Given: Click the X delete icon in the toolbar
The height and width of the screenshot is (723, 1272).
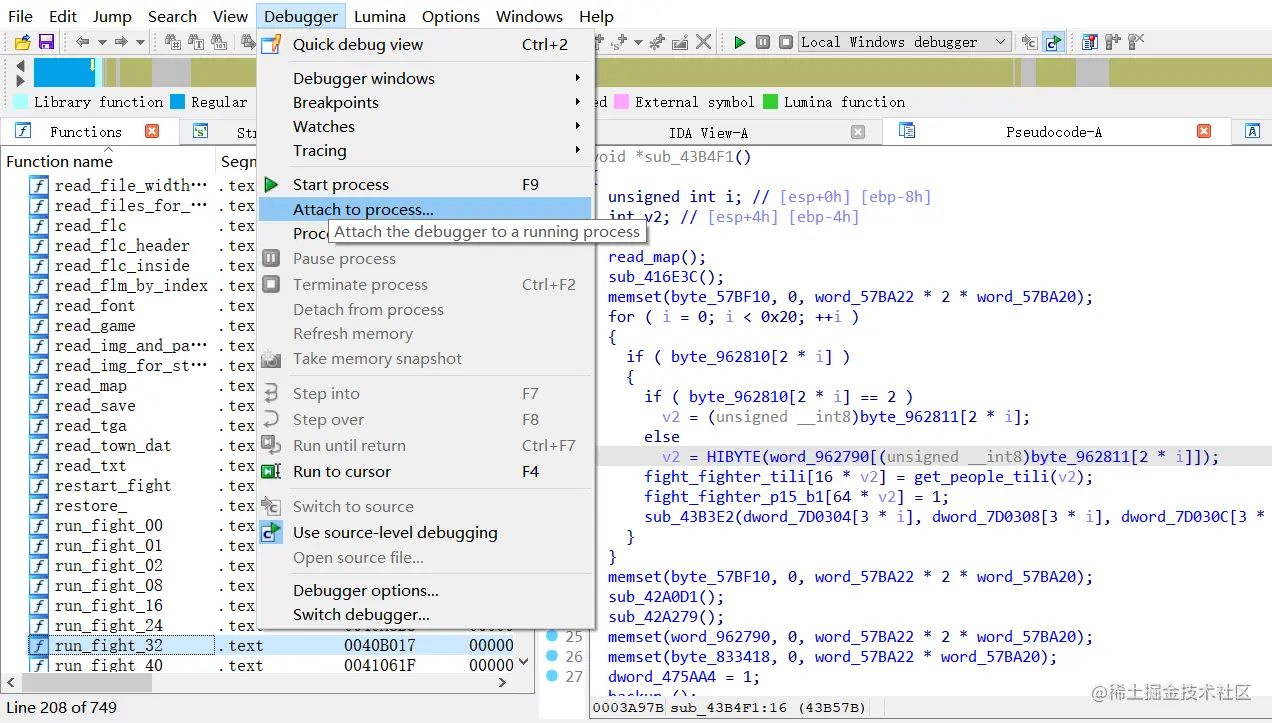Looking at the screenshot, I should 704,42.
